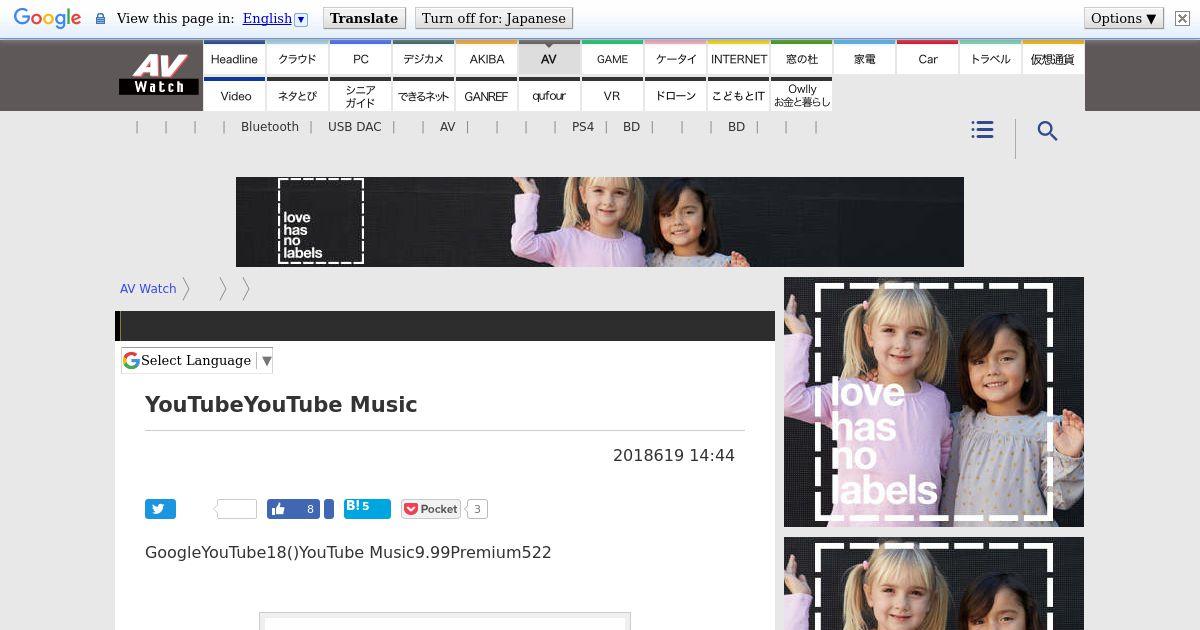Click the Hatena bookmark B! button
This screenshot has width=1200, height=630.
[x=367, y=508]
